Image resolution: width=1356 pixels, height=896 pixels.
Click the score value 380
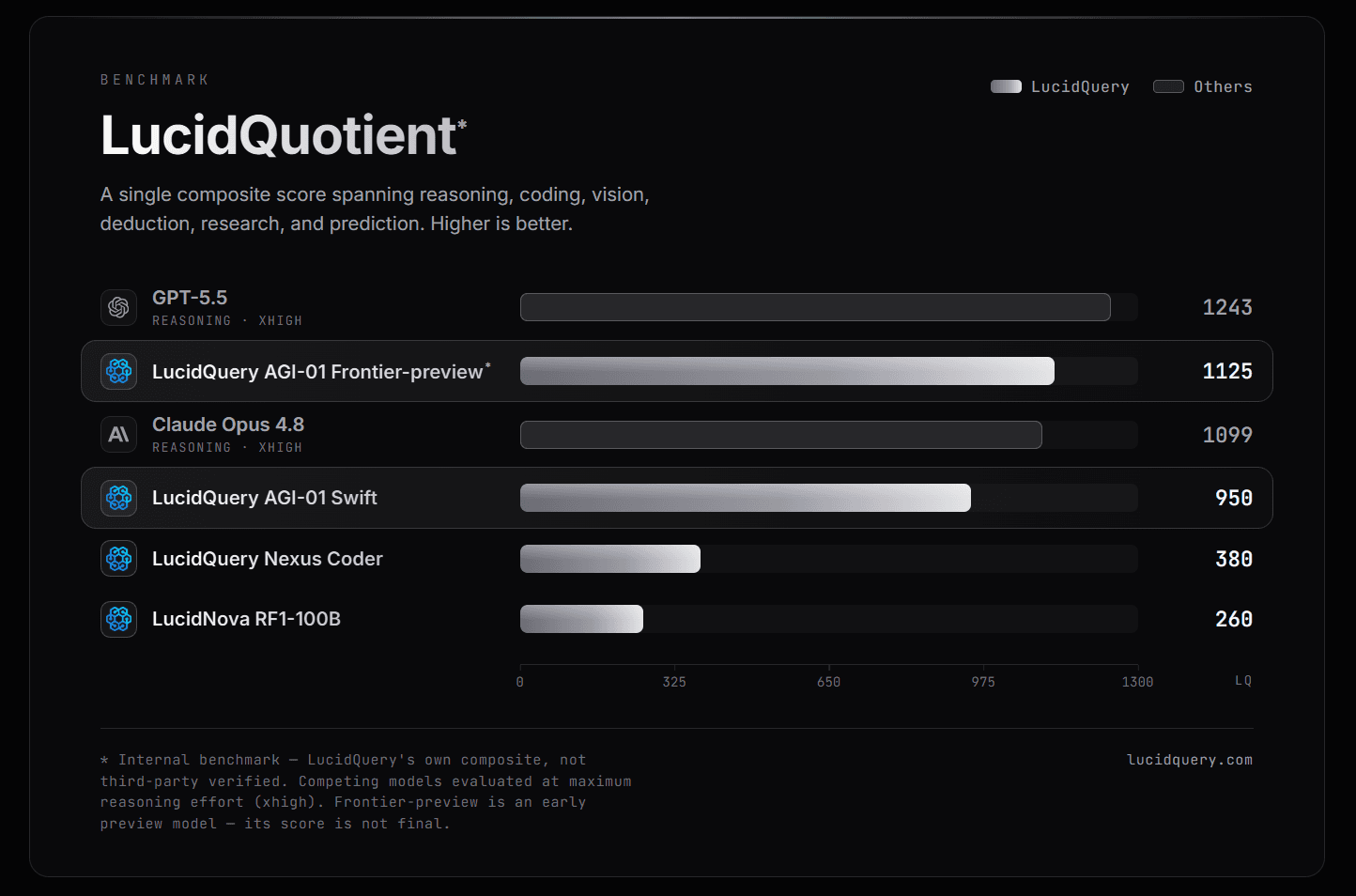coord(1234,559)
